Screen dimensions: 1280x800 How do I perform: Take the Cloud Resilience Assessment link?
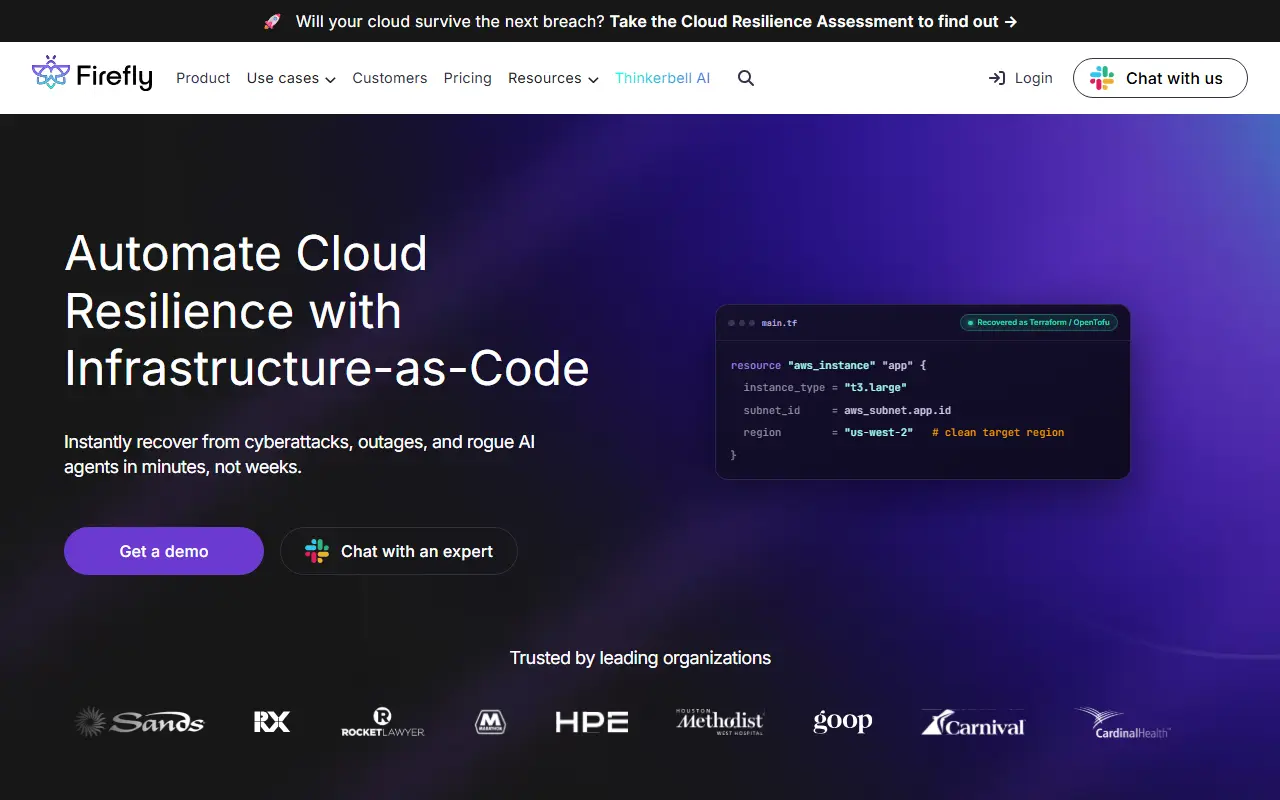(x=813, y=21)
